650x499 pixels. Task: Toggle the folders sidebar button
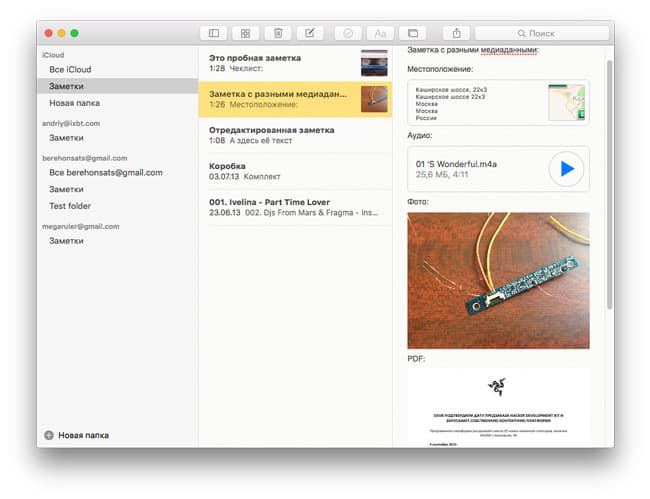[213, 33]
